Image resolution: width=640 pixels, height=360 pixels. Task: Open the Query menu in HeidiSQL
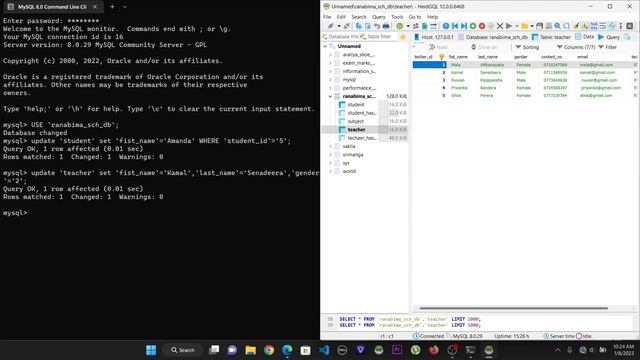(x=378, y=17)
